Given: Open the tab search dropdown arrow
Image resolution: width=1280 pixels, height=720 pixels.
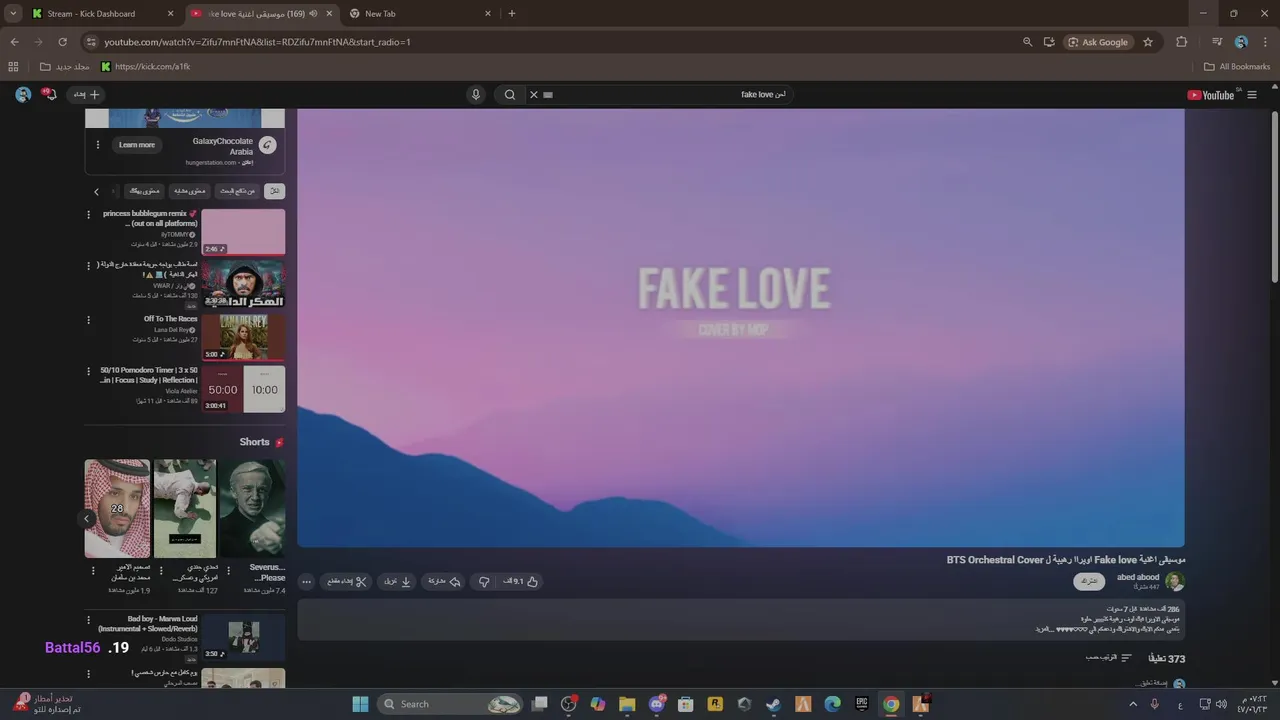Looking at the screenshot, I should click(x=13, y=14).
